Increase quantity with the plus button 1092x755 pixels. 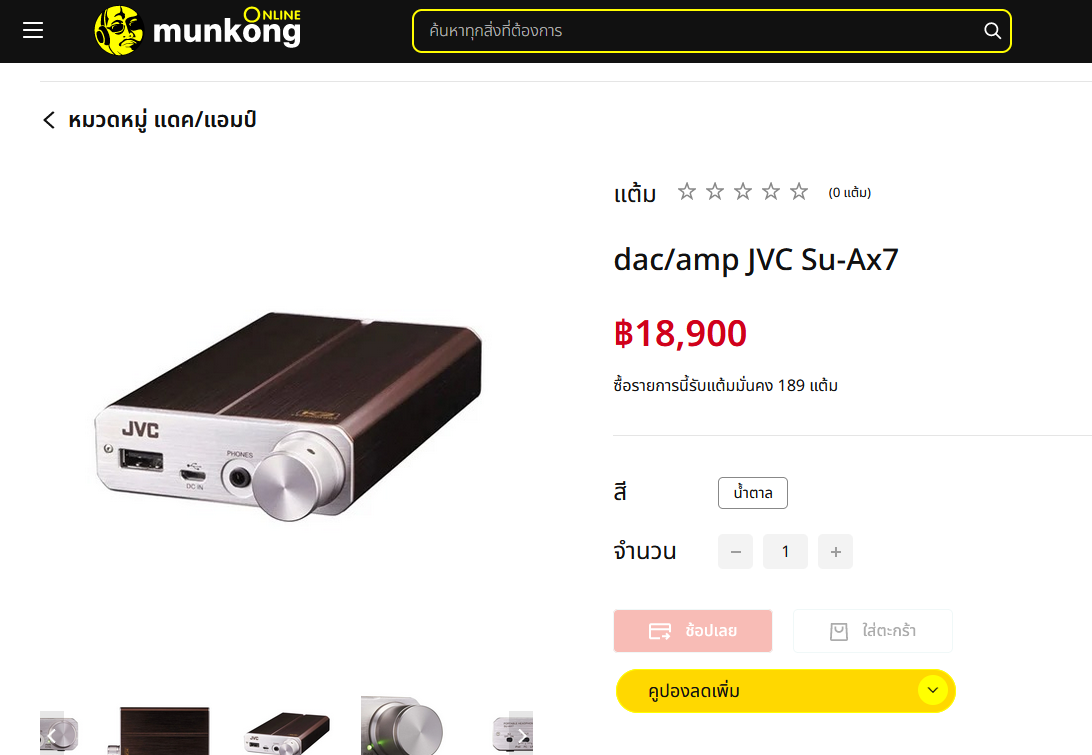pos(836,552)
